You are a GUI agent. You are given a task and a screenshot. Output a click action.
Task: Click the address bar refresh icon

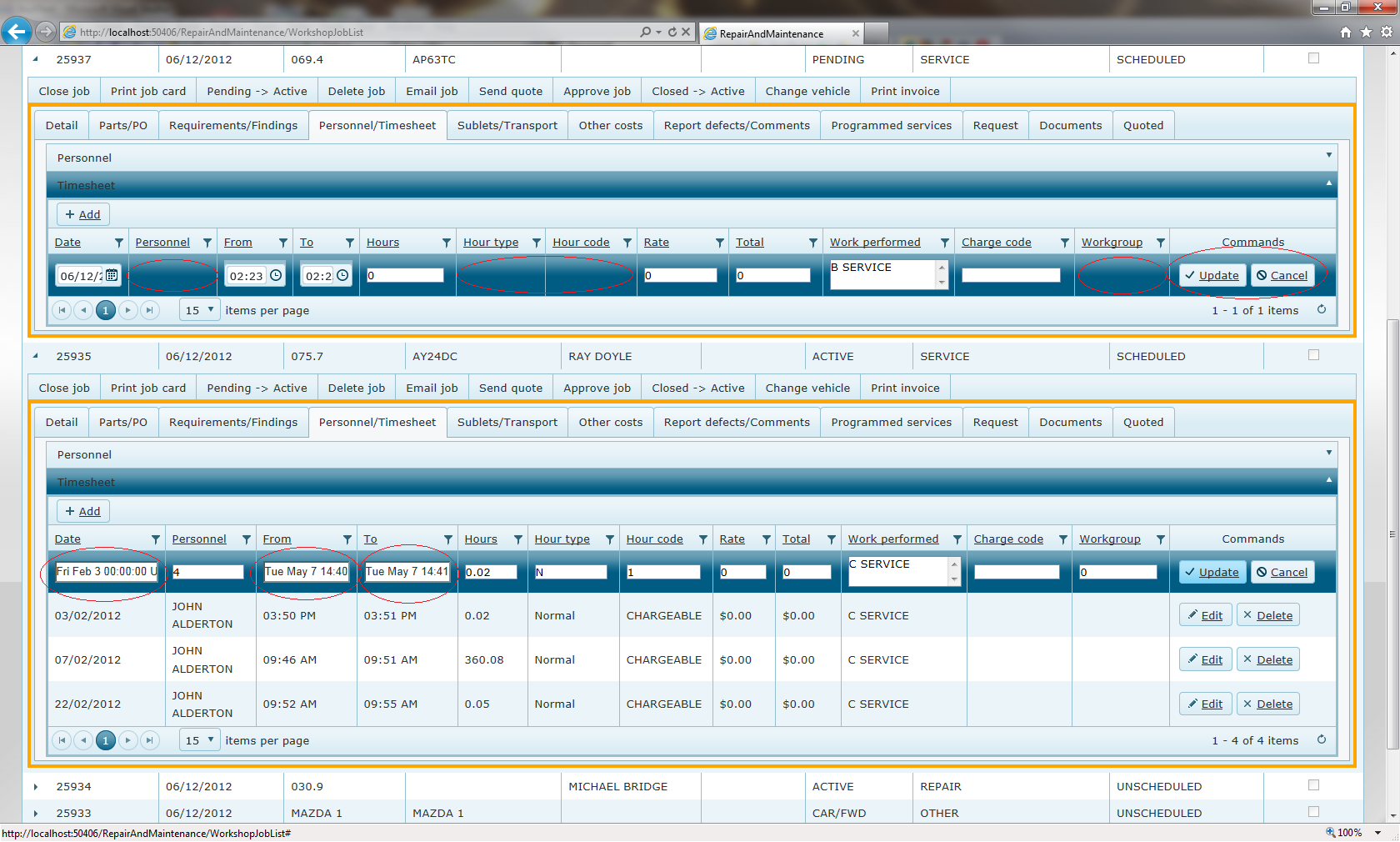[x=672, y=32]
